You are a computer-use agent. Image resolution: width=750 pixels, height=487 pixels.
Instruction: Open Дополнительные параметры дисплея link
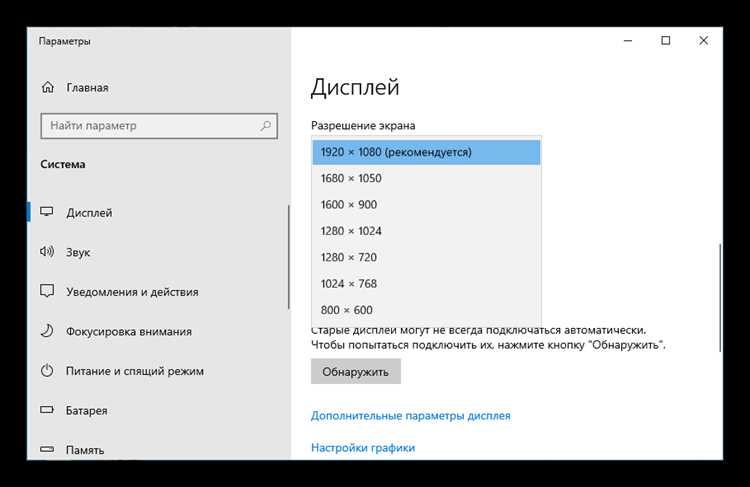[410, 416]
